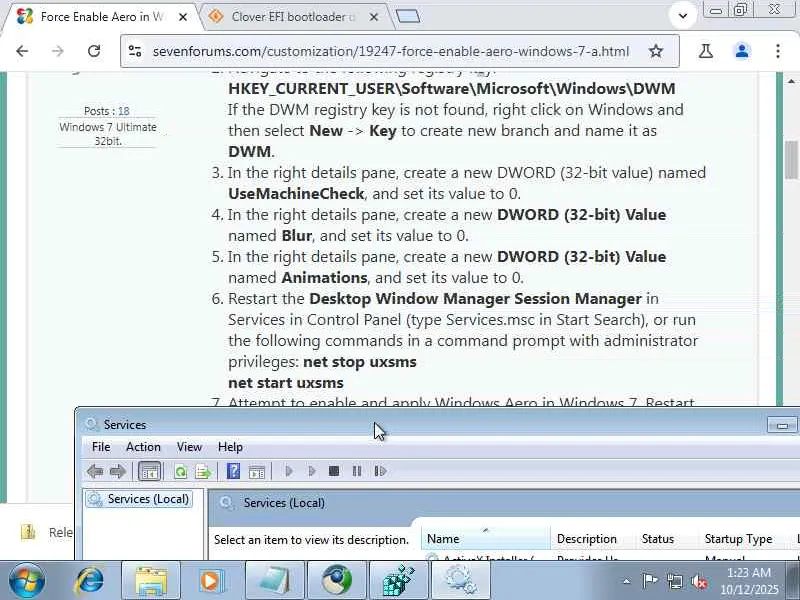Image resolution: width=800 pixels, height=600 pixels.
Task: Click the address bar URL
Action: (x=391, y=52)
